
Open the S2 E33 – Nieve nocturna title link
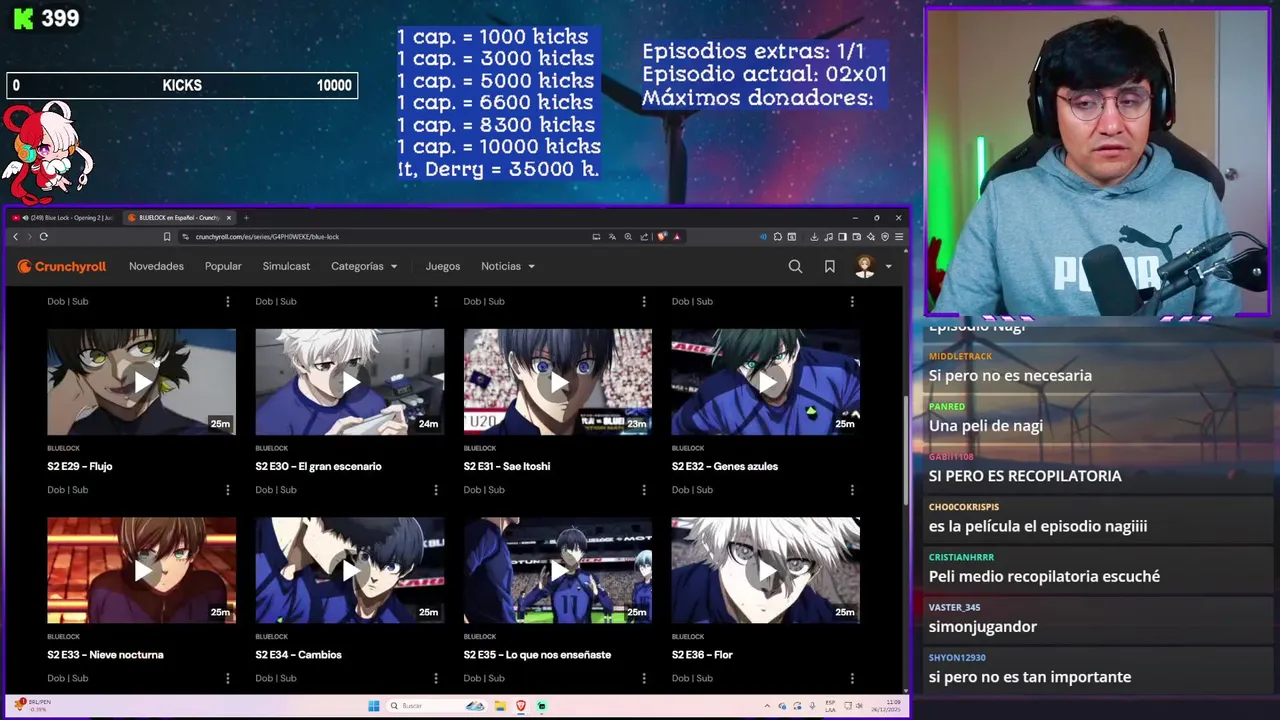click(105, 655)
